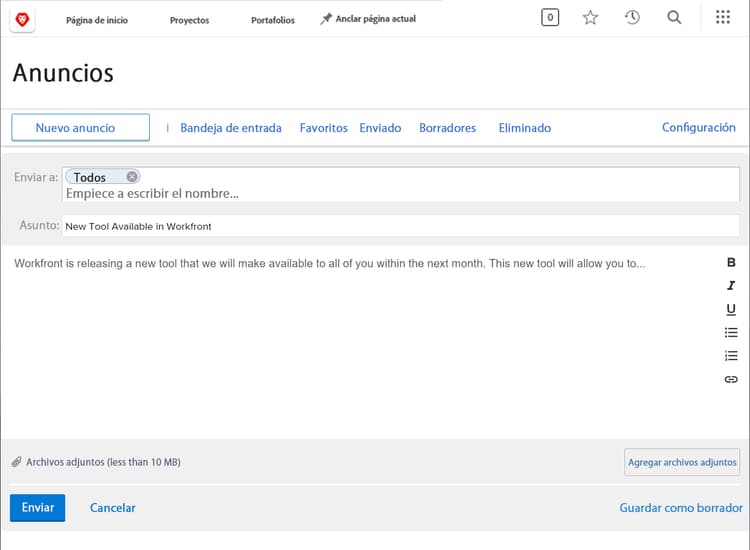This screenshot has height=550, width=750.
Task: Open the notifications counter badge
Action: coord(550,18)
